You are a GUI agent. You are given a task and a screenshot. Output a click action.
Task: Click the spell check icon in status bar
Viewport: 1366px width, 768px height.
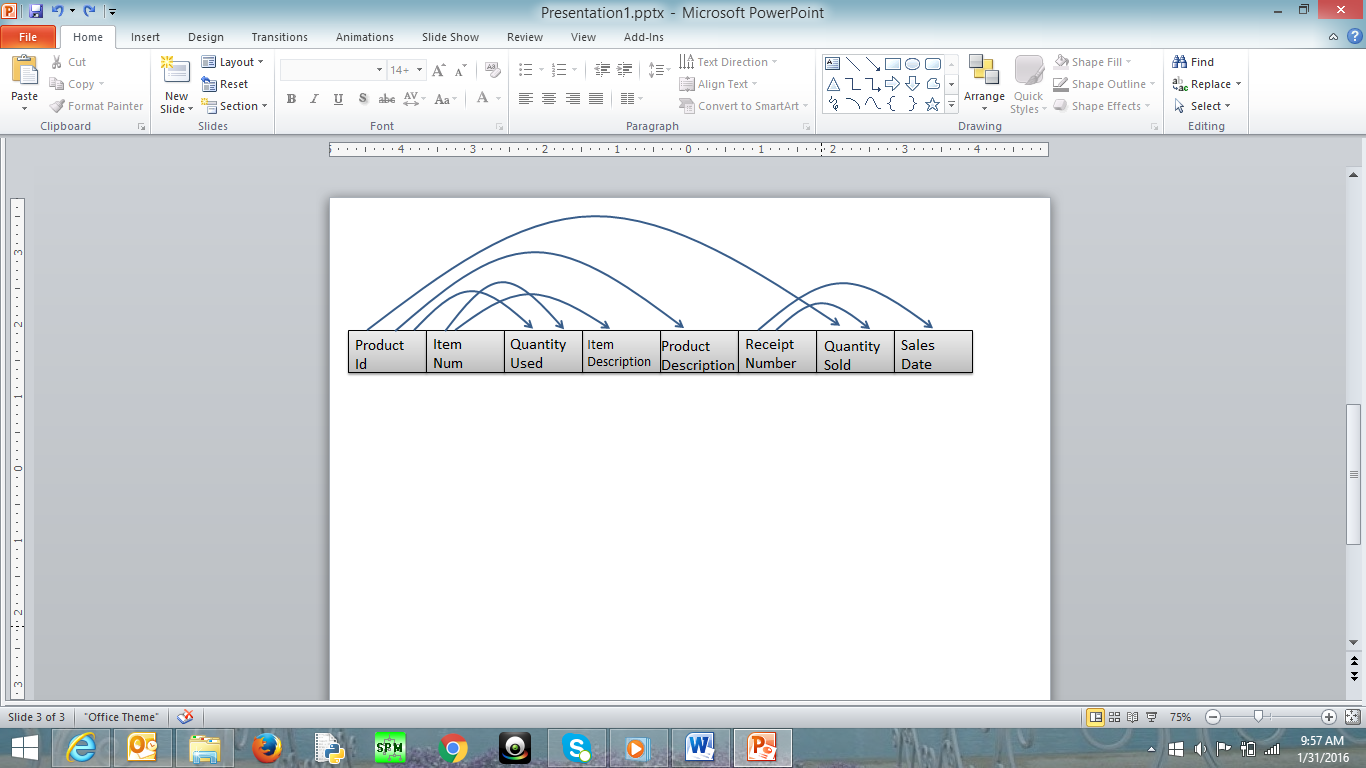pyautogui.click(x=185, y=717)
